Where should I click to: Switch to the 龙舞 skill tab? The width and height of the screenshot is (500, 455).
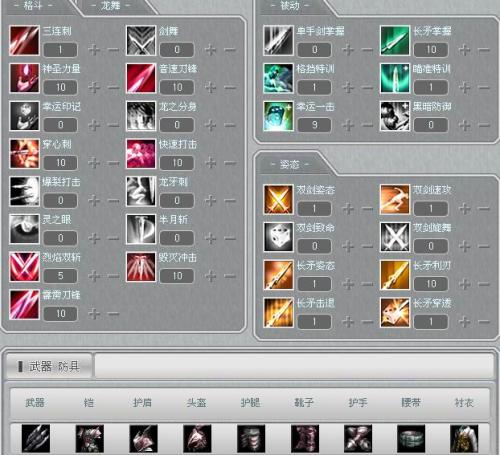pos(111,6)
